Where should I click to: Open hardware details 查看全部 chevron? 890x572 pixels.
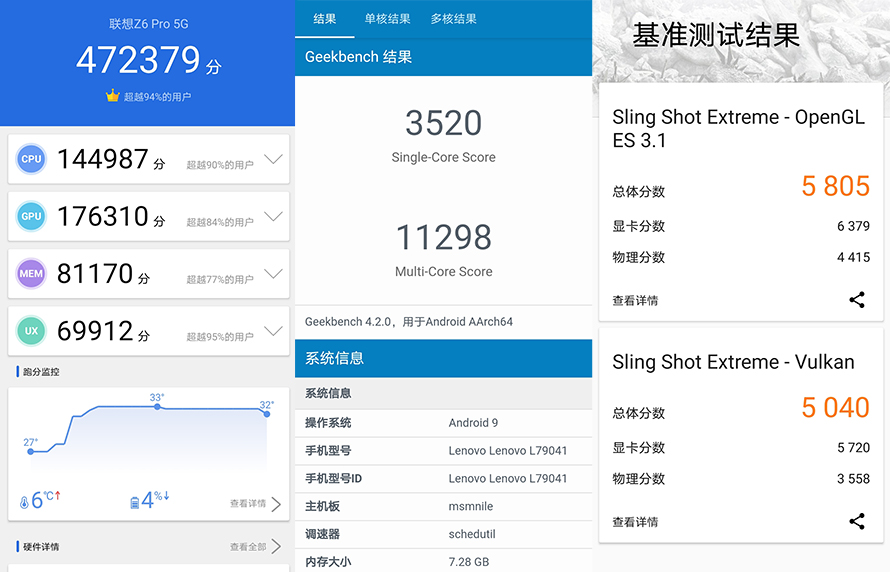coord(276,546)
